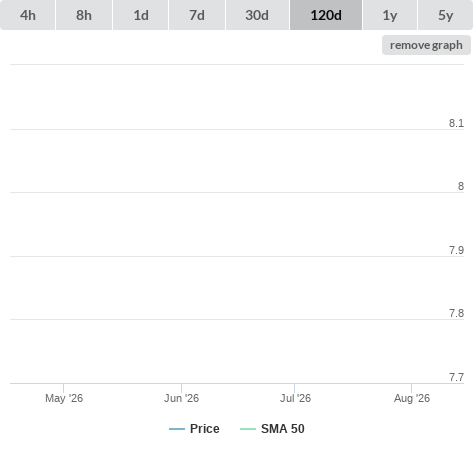The image size is (474, 455).
Task: Click the remove graph button
Action: tap(426, 45)
